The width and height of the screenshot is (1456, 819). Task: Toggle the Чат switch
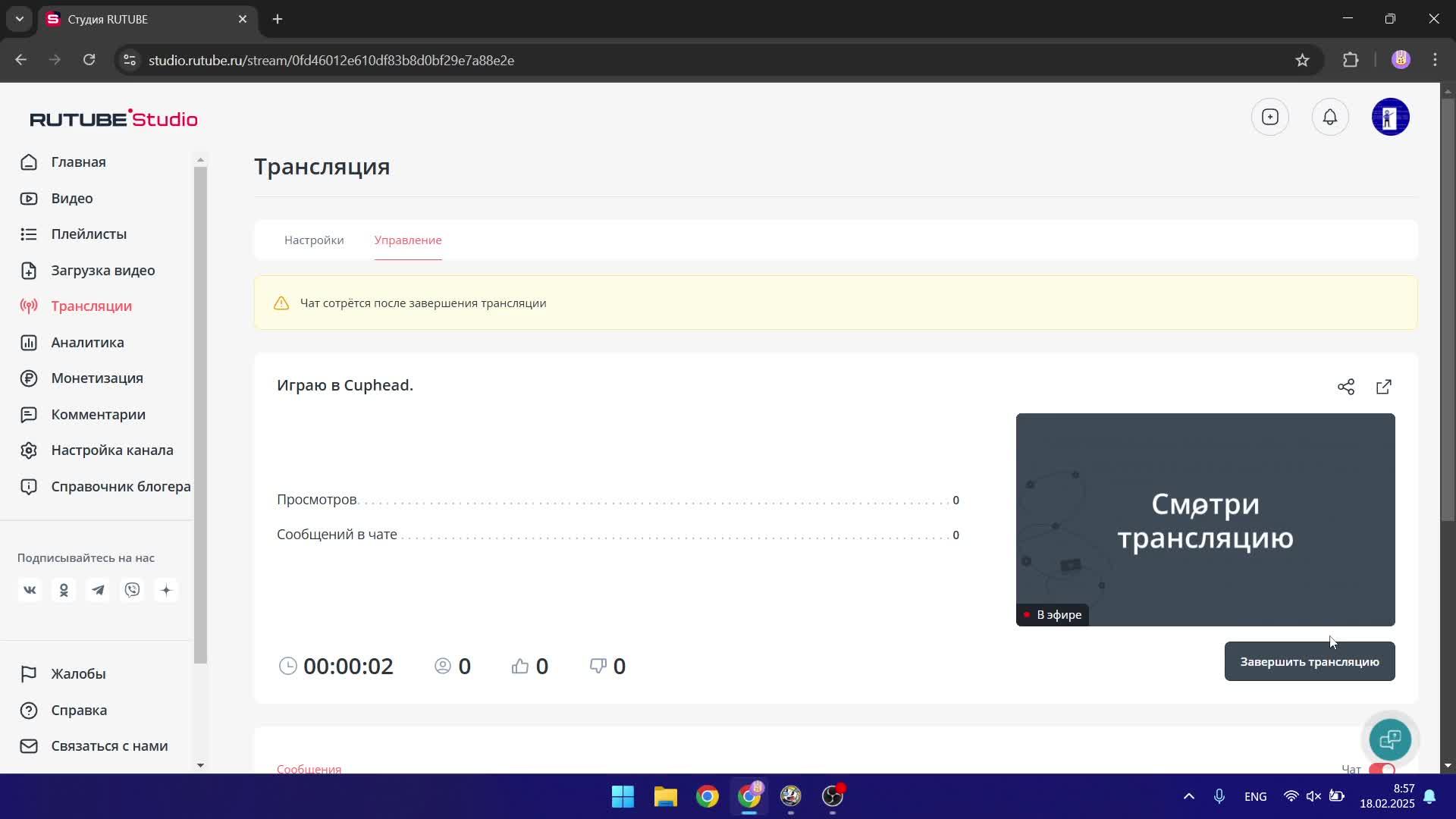(1382, 768)
